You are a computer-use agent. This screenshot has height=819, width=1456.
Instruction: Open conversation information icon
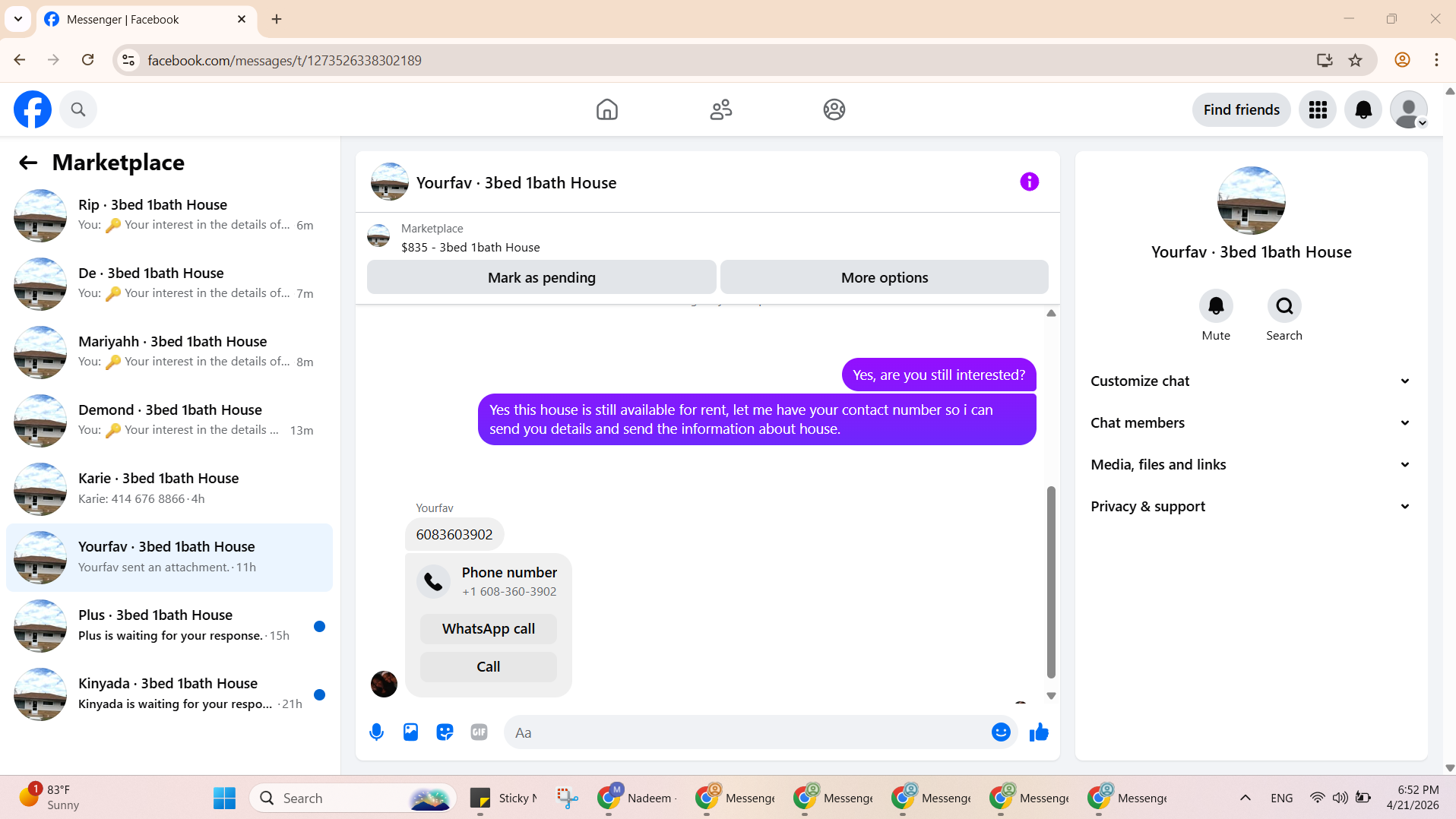click(1030, 182)
